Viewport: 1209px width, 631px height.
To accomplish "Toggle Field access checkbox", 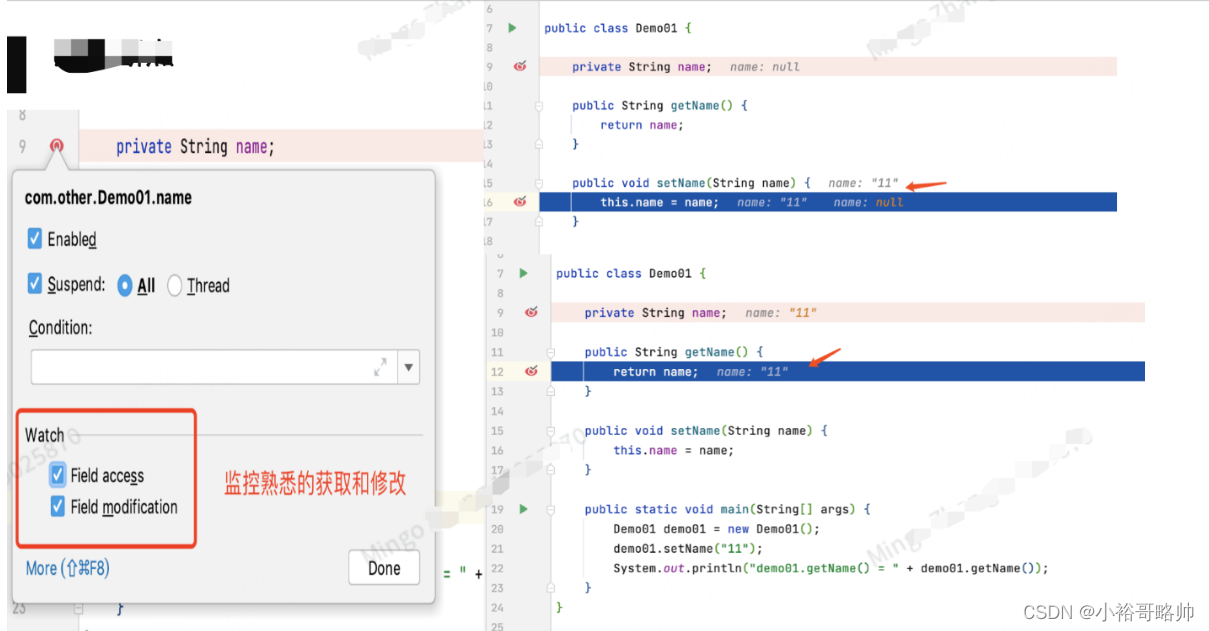I will coord(58,475).
